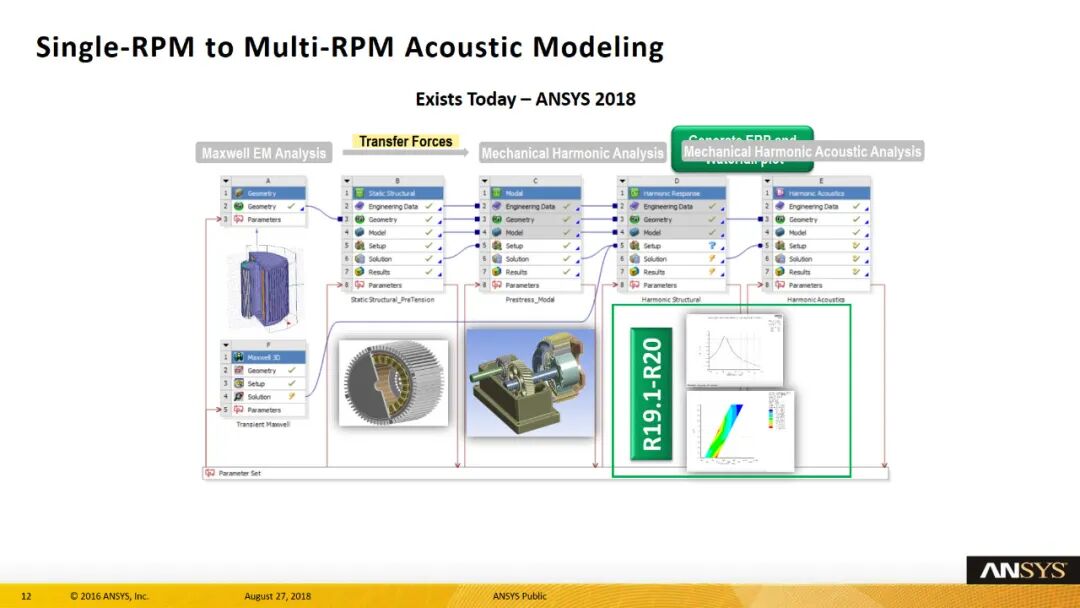Click the Harmonic Acoustics icon in system E
The width and height of the screenshot is (1080, 608).
[x=779, y=193]
